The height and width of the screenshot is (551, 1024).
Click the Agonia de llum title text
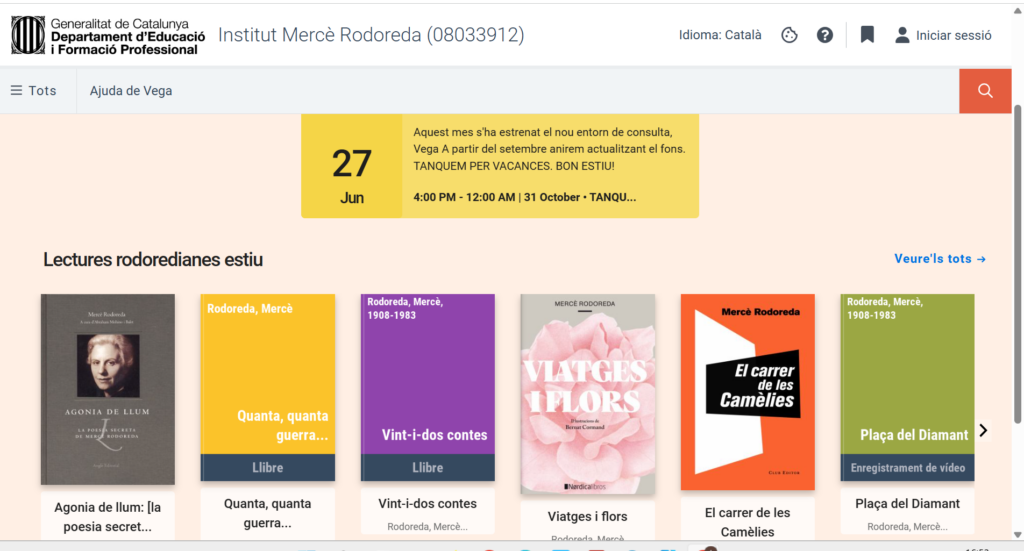(x=108, y=516)
